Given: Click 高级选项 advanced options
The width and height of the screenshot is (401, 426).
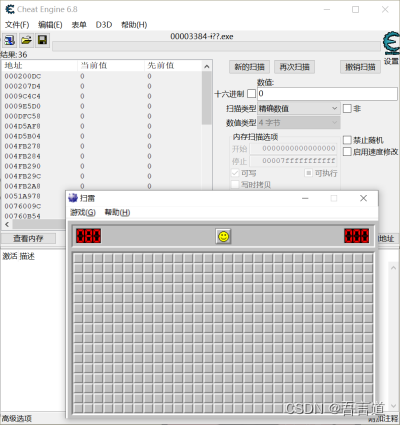Looking at the screenshot, I should (x=17, y=418).
